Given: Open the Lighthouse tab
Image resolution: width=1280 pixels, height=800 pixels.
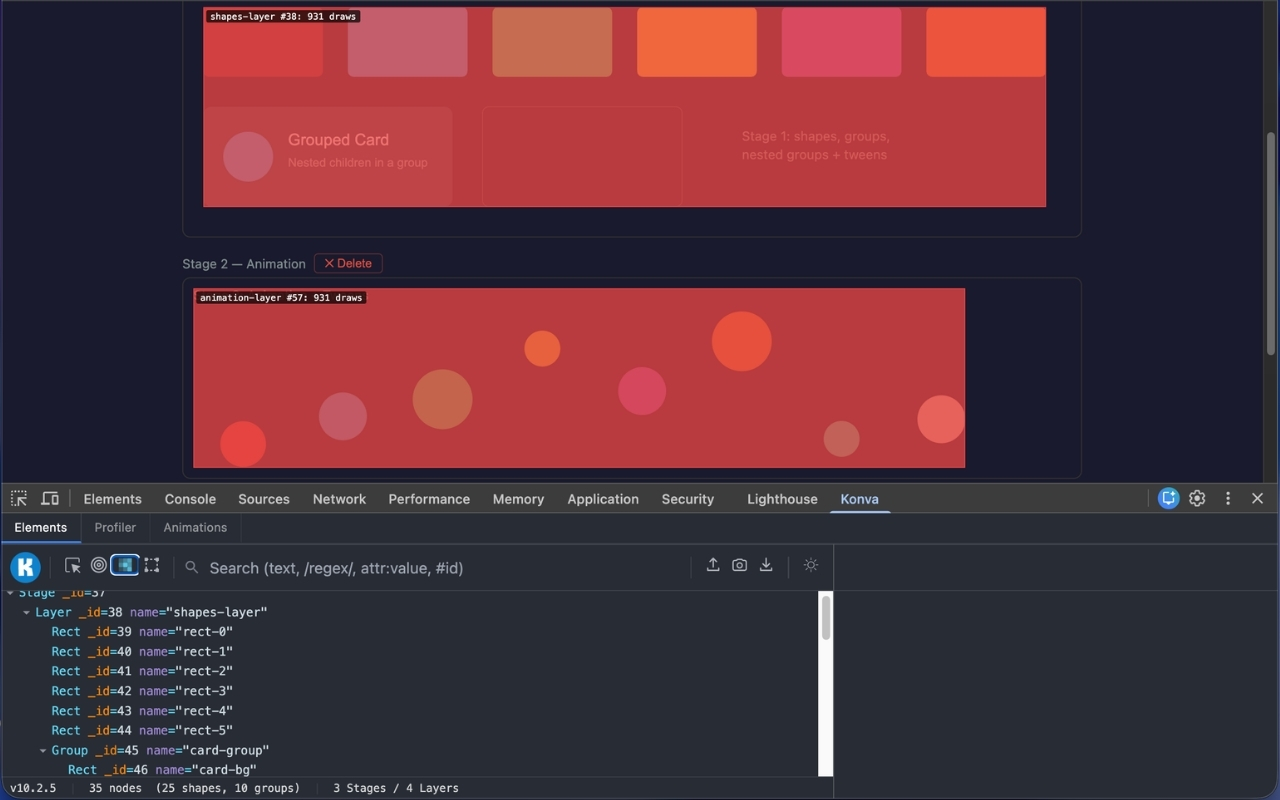Looking at the screenshot, I should pyautogui.click(x=782, y=499).
